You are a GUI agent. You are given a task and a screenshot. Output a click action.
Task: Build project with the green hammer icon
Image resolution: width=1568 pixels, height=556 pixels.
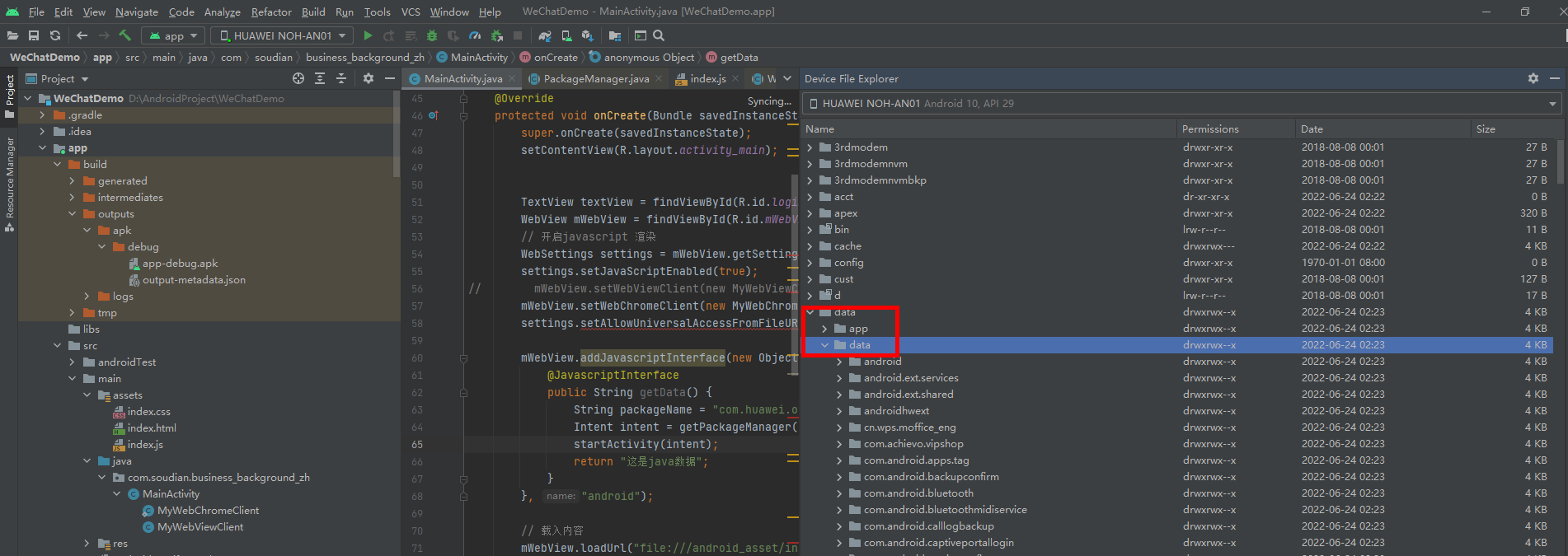click(x=125, y=35)
